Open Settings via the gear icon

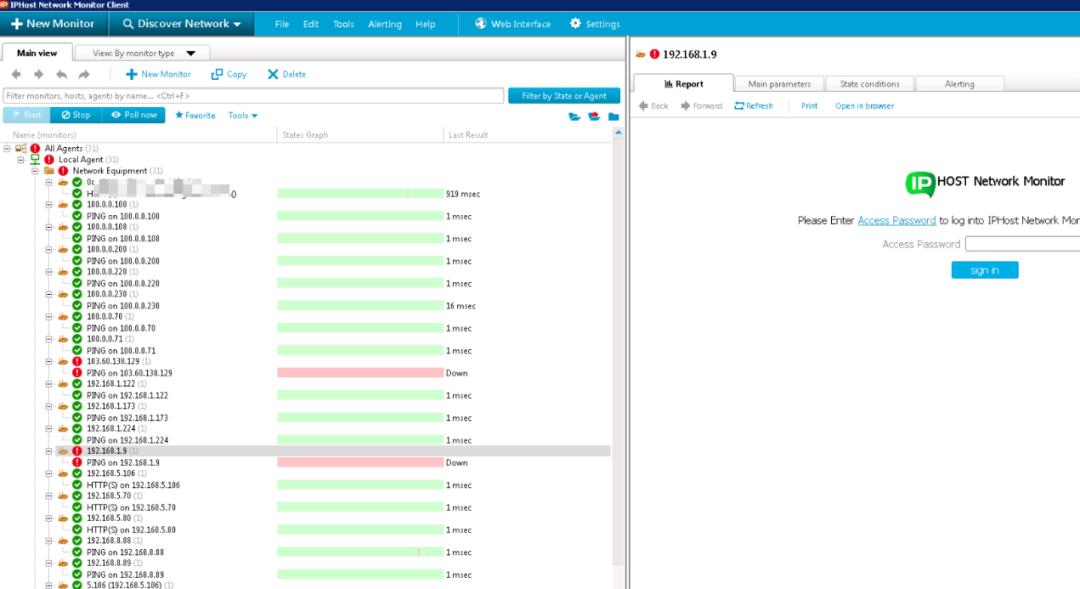tap(575, 23)
